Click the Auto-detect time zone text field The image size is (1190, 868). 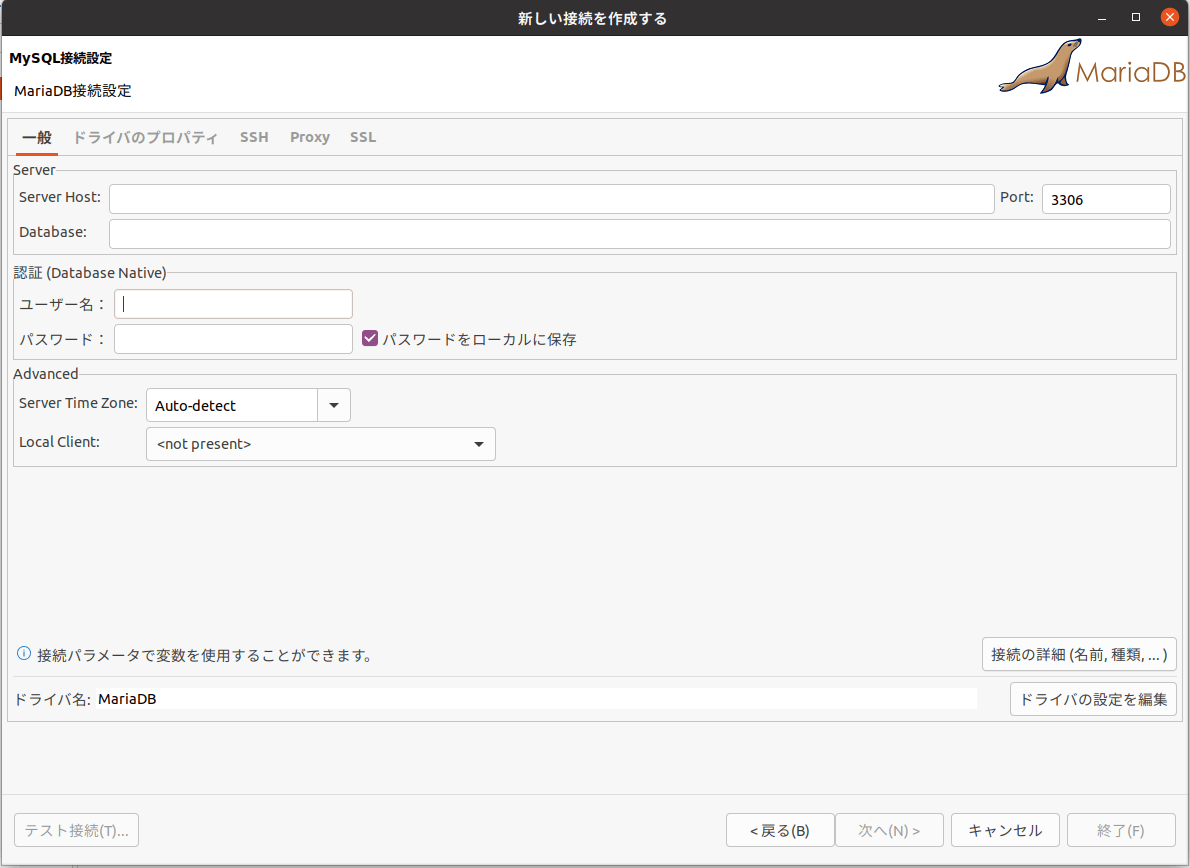coord(231,405)
